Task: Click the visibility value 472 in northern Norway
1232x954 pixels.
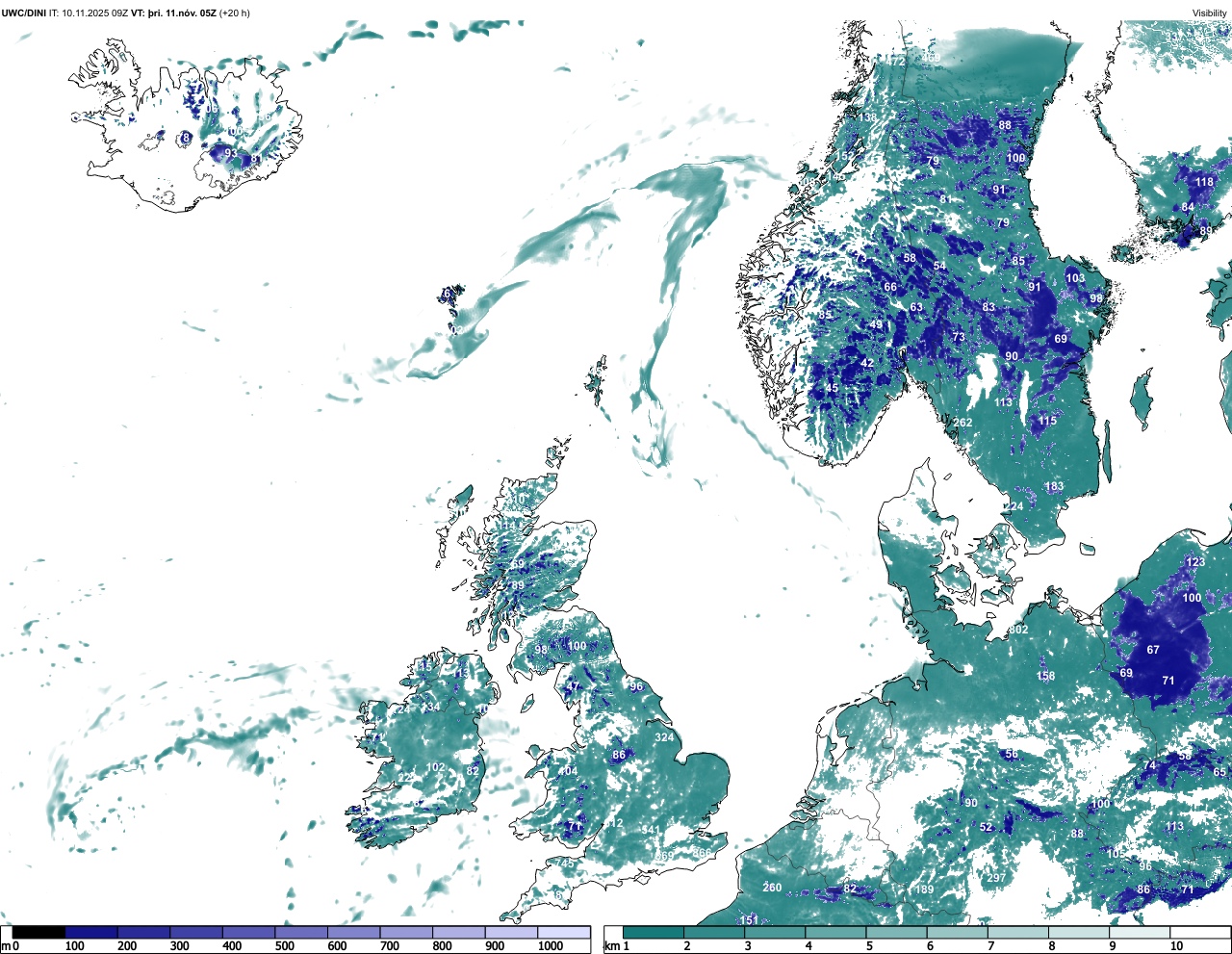Action: pos(897,61)
